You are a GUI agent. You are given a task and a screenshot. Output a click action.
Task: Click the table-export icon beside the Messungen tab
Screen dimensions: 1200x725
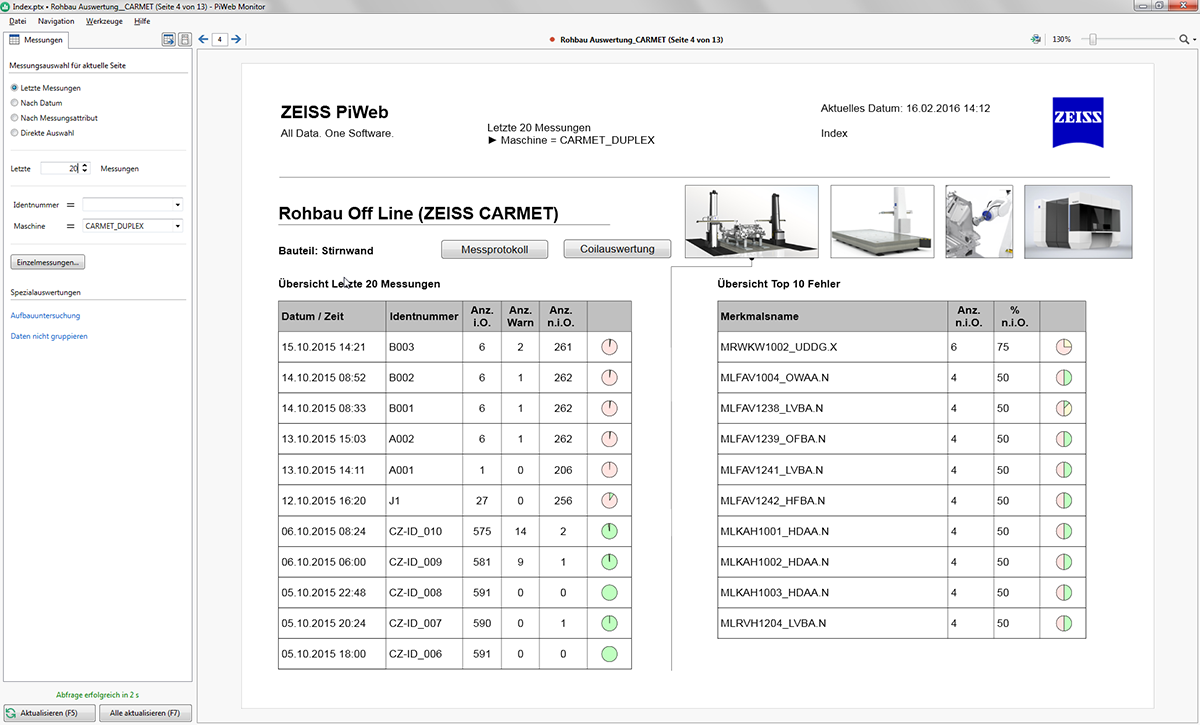tap(169, 40)
